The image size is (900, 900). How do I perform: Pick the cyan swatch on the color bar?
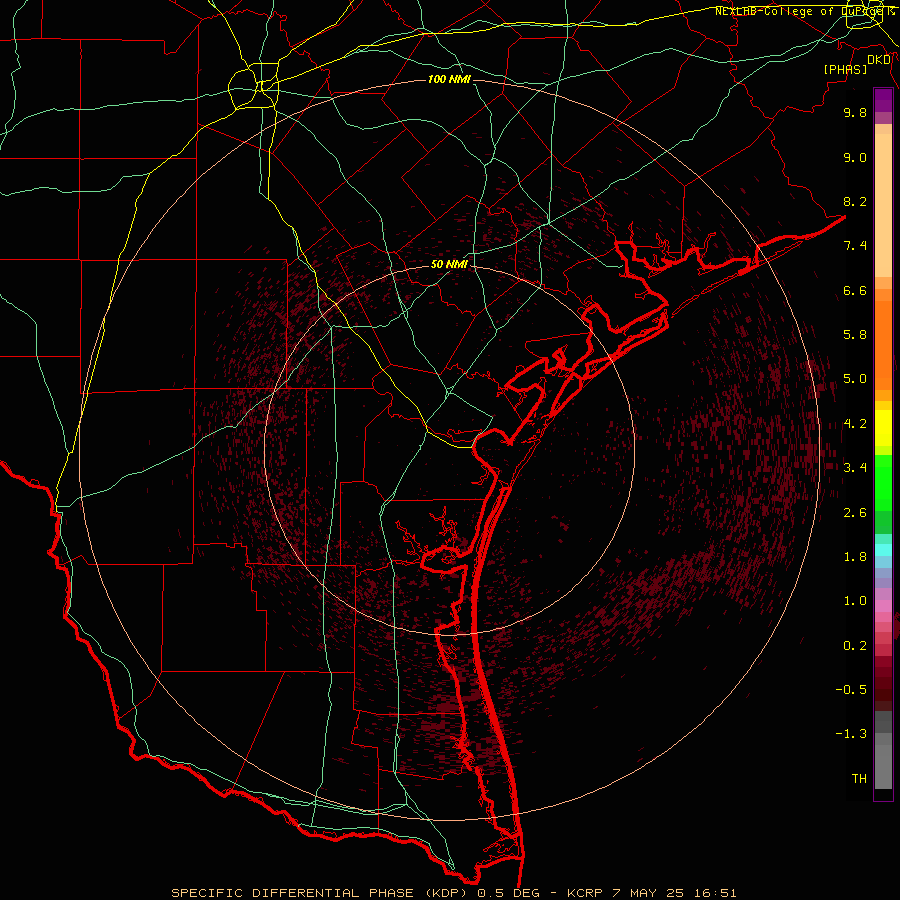pos(883,549)
